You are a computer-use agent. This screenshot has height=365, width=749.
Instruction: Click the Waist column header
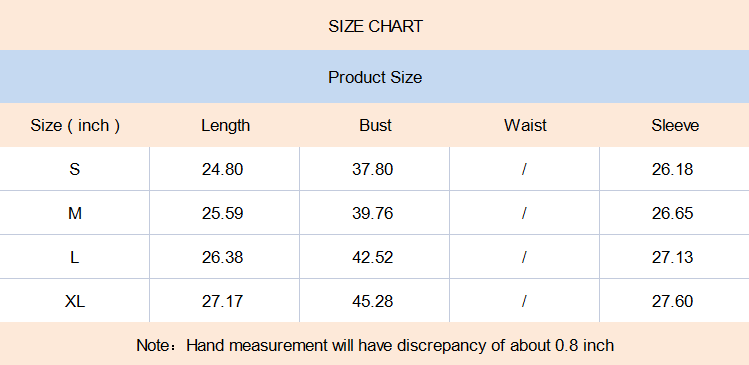[x=525, y=126]
